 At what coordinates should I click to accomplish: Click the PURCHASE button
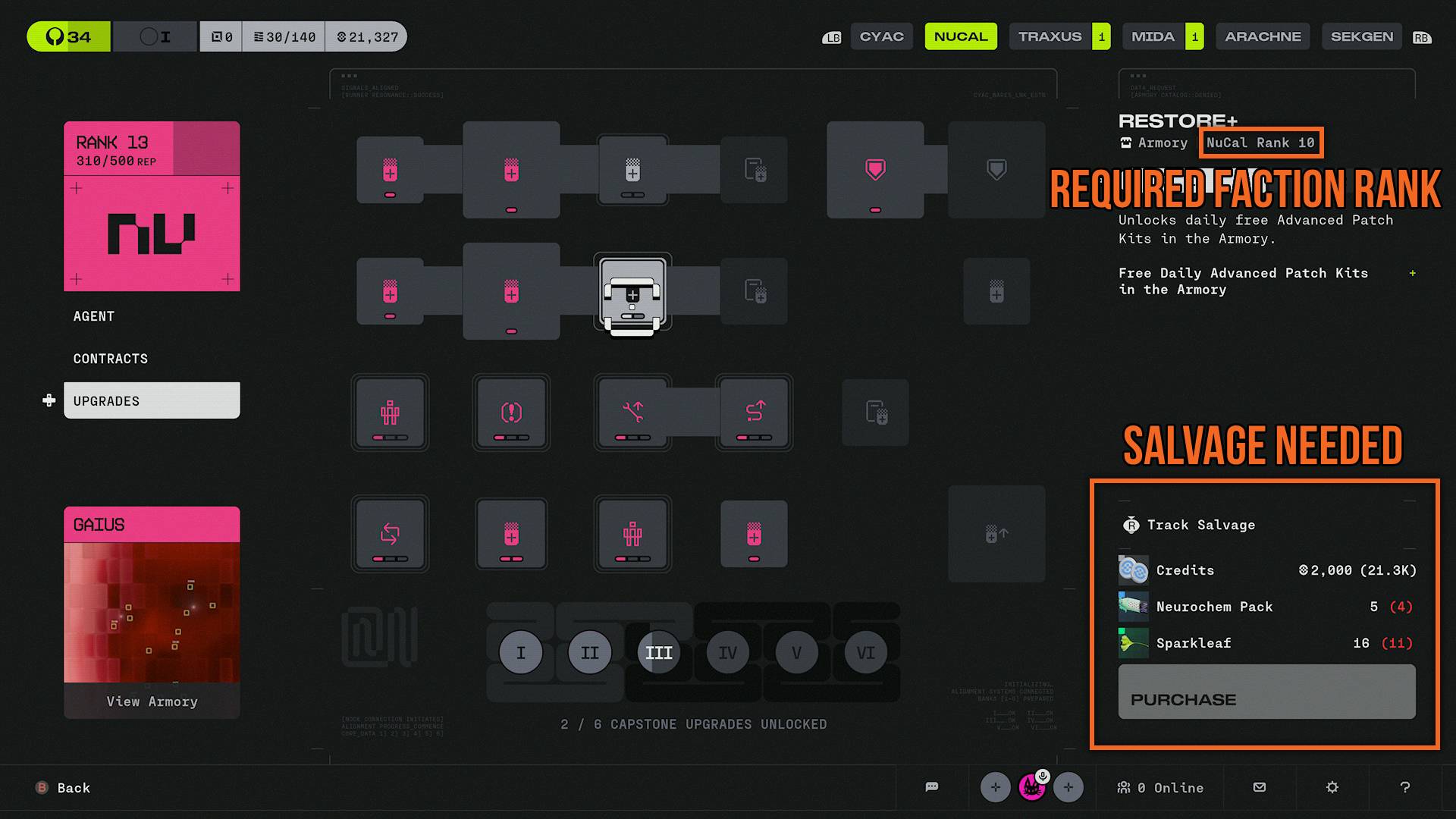(1266, 692)
